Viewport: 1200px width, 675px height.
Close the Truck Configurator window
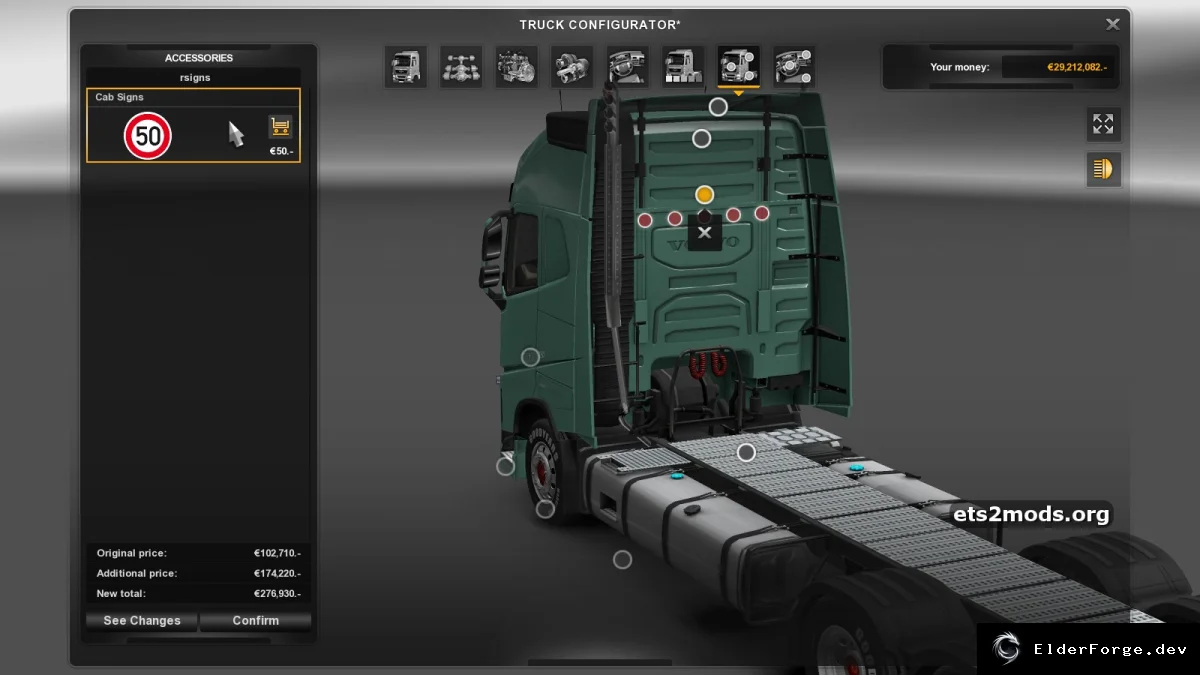[1112, 24]
